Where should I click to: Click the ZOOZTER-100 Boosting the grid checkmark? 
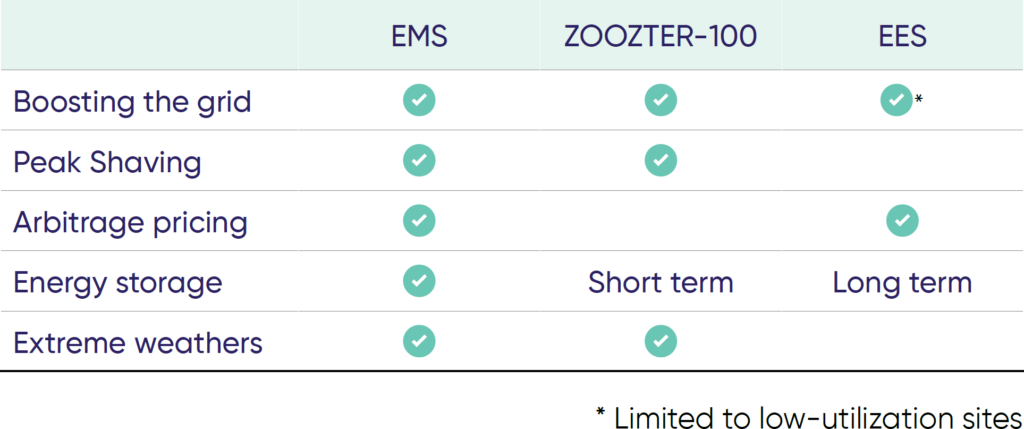661,100
